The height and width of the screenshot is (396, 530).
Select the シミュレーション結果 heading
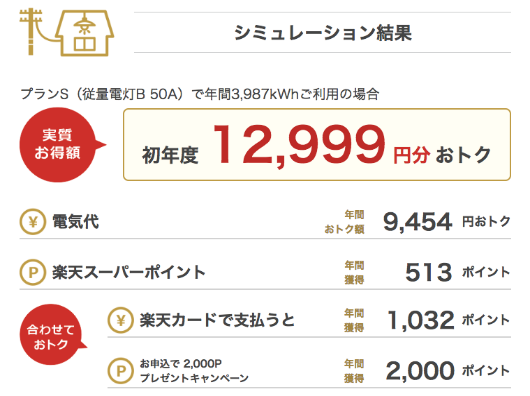pyautogui.click(x=323, y=33)
